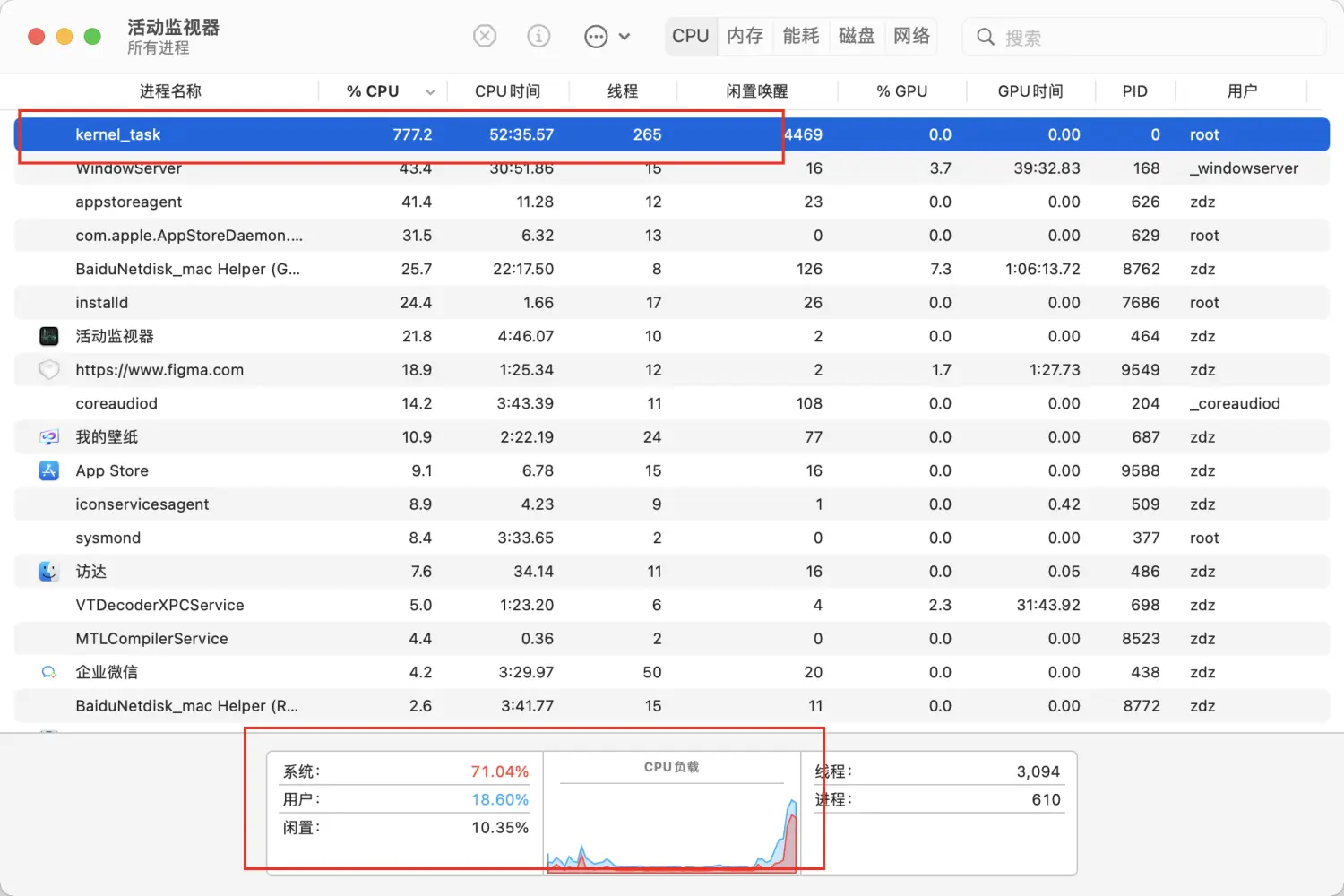
Task: Sort by the 线程 column header
Action: point(623,91)
